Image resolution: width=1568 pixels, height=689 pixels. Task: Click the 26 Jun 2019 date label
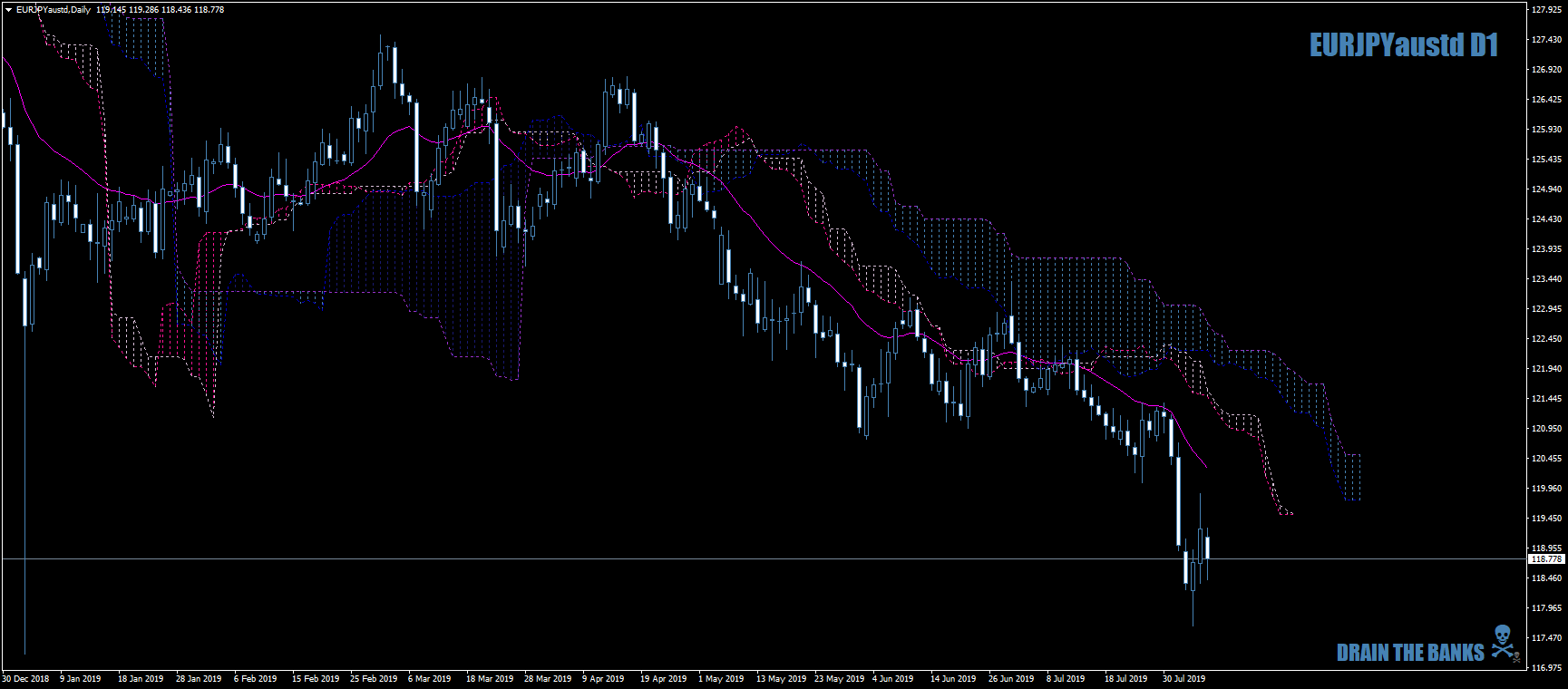pos(1011,679)
